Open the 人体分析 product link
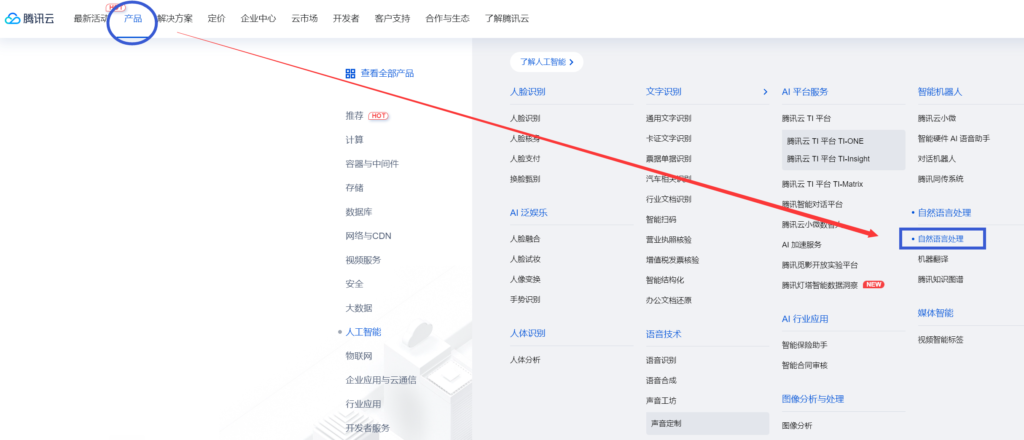The width and height of the screenshot is (1024, 440). tap(525, 360)
